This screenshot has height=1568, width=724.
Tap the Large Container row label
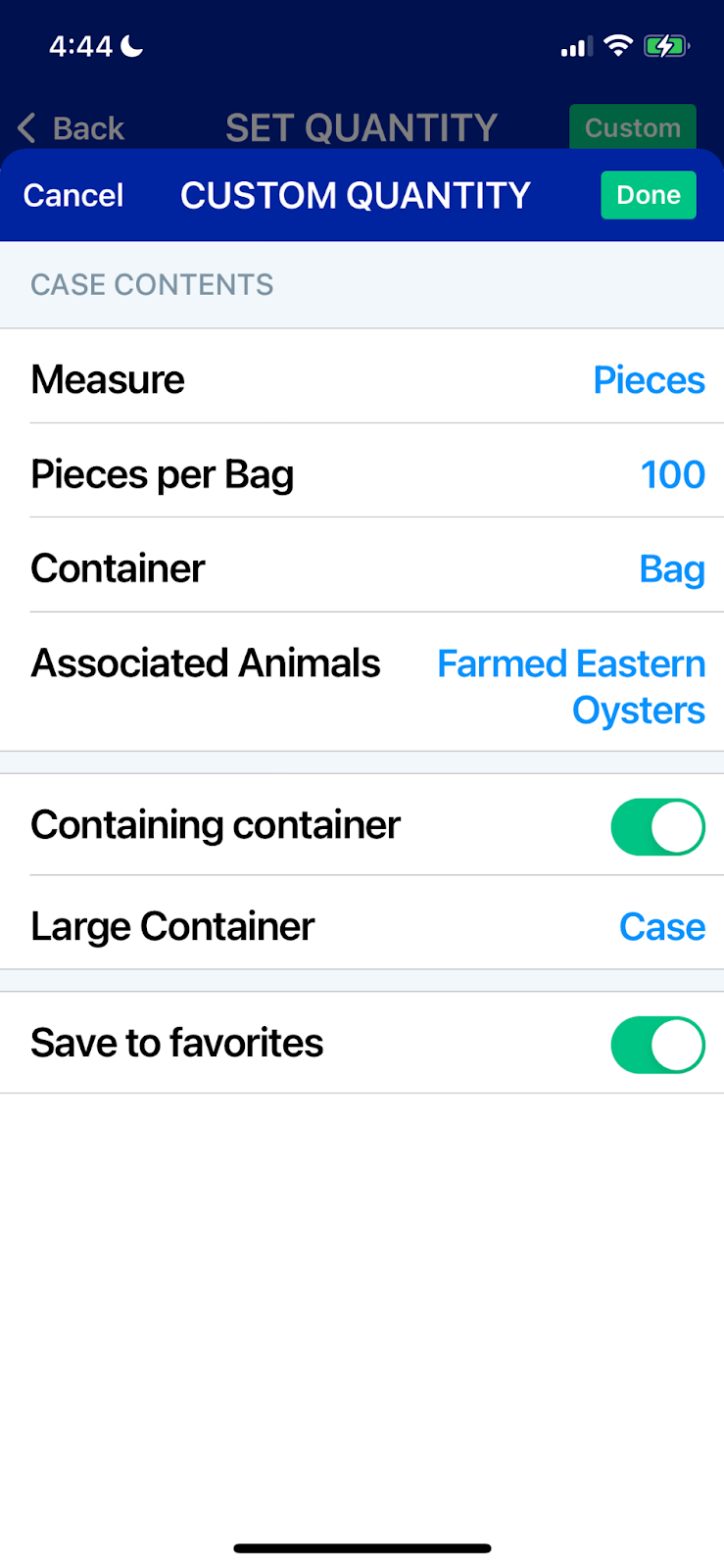[172, 927]
